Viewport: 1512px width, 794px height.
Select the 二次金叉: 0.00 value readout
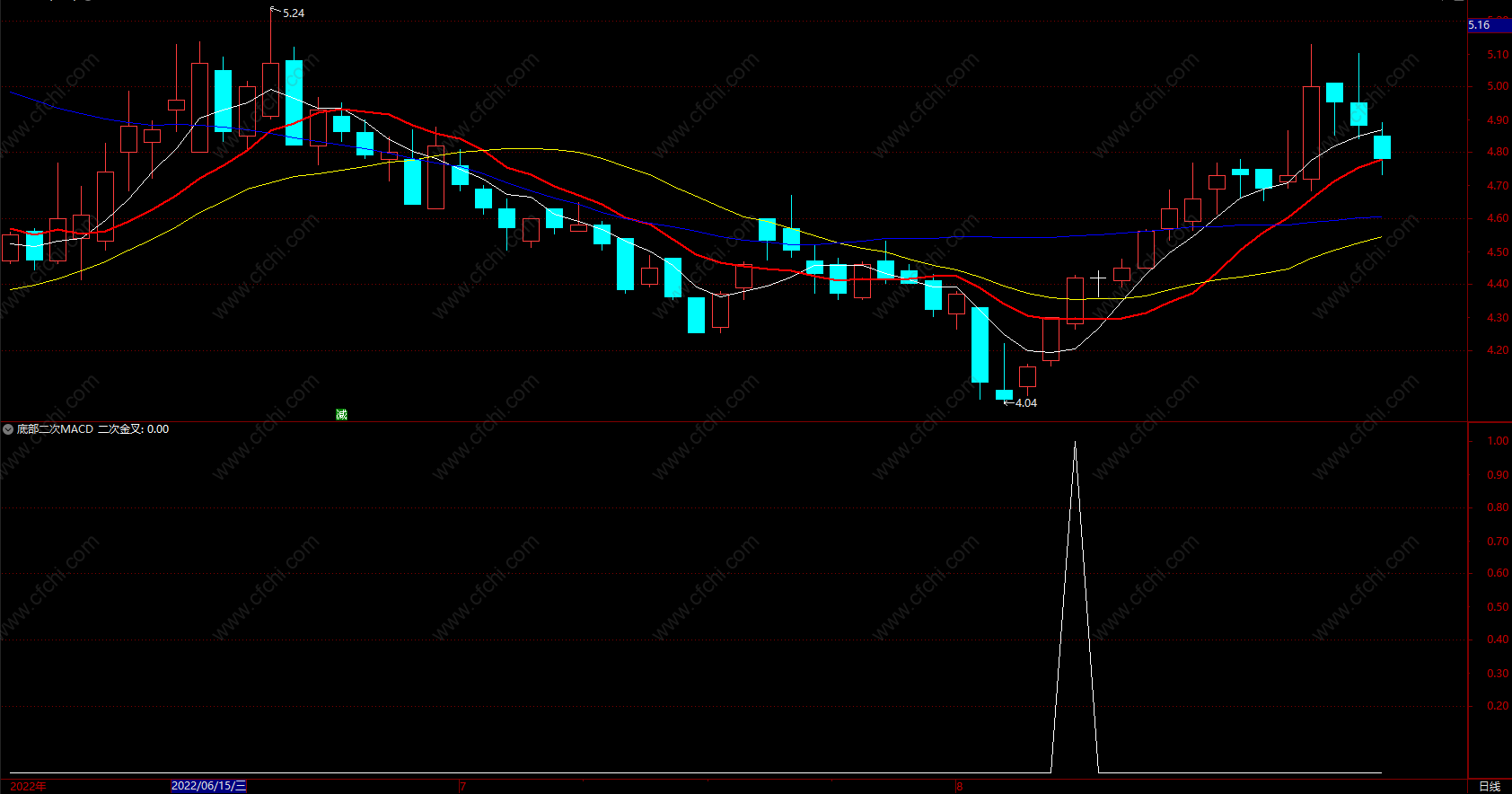(133, 429)
